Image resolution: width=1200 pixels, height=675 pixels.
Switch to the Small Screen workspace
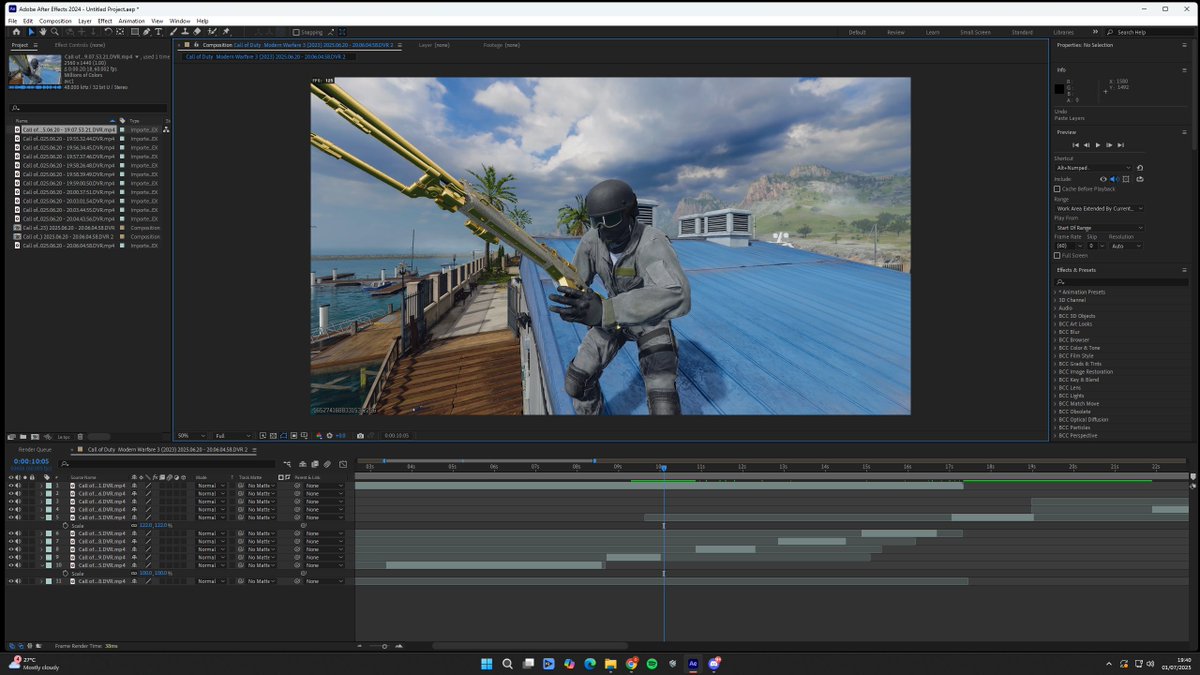(x=975, y=32)
